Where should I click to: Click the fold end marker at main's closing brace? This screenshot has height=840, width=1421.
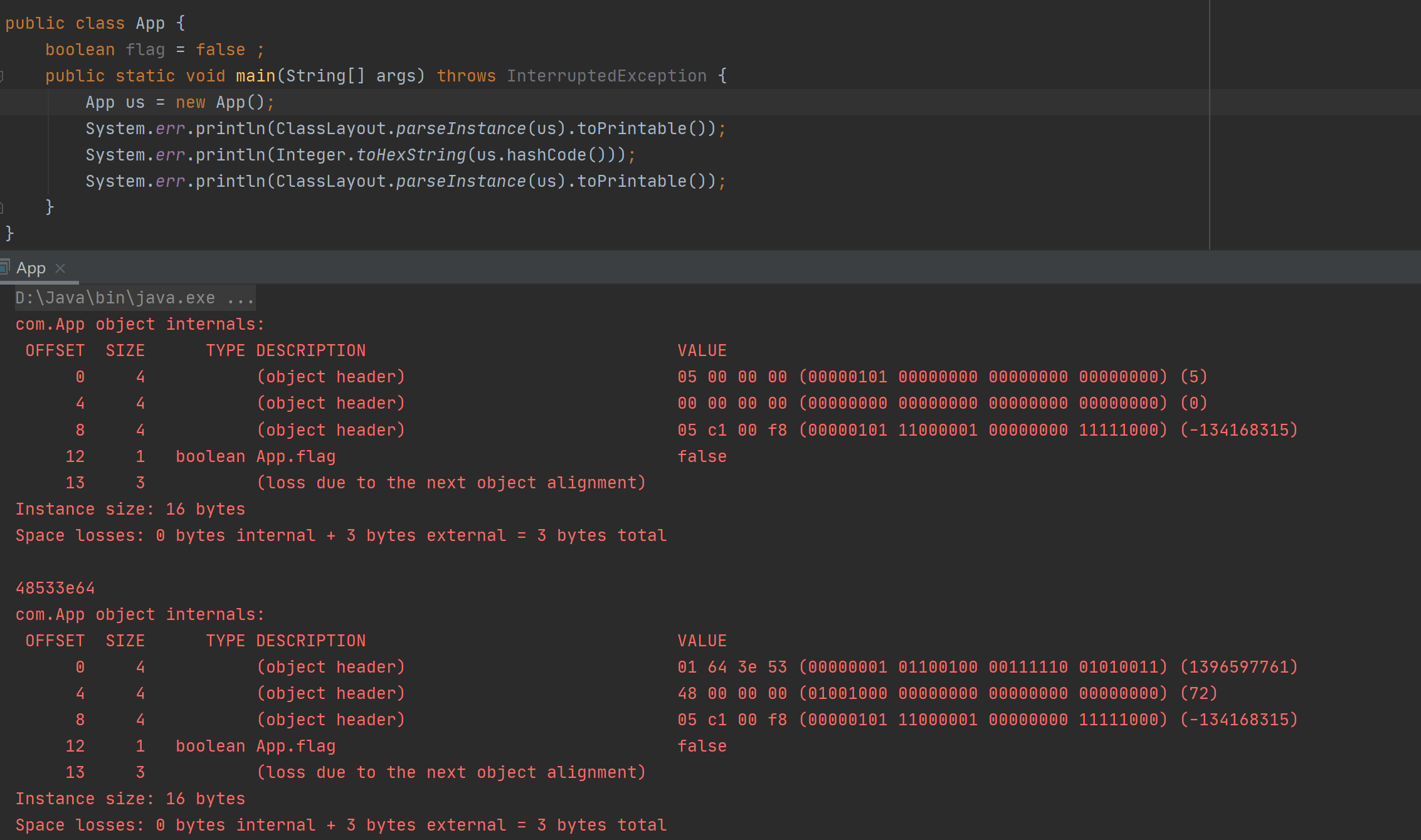click(x=2, y=207)
